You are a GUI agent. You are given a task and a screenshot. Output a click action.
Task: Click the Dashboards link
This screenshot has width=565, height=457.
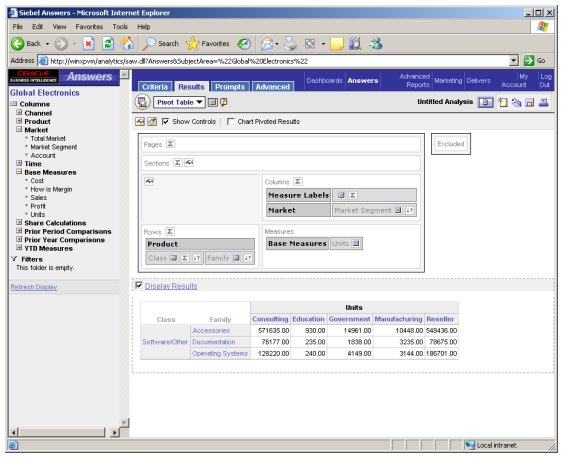(x=324, y=80)
